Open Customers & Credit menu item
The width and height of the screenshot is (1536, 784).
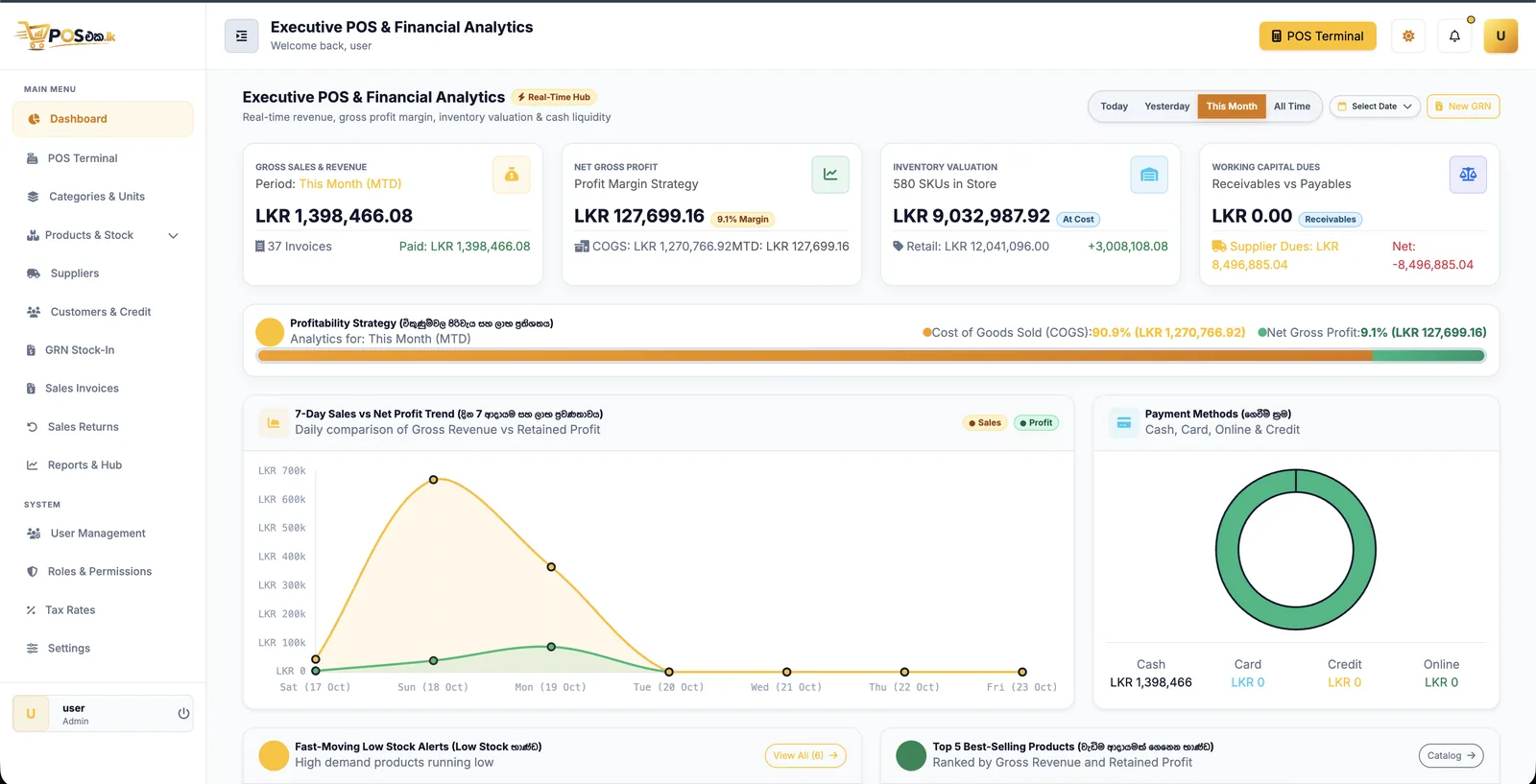tap(103, 312)
